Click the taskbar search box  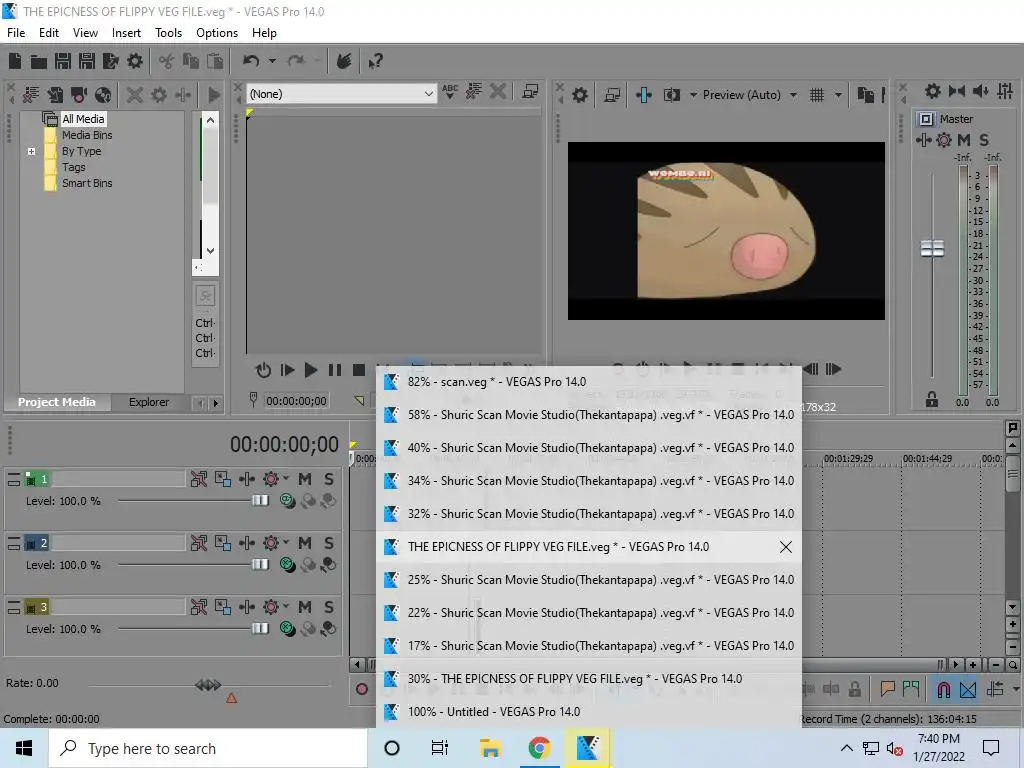pos(208,748)
